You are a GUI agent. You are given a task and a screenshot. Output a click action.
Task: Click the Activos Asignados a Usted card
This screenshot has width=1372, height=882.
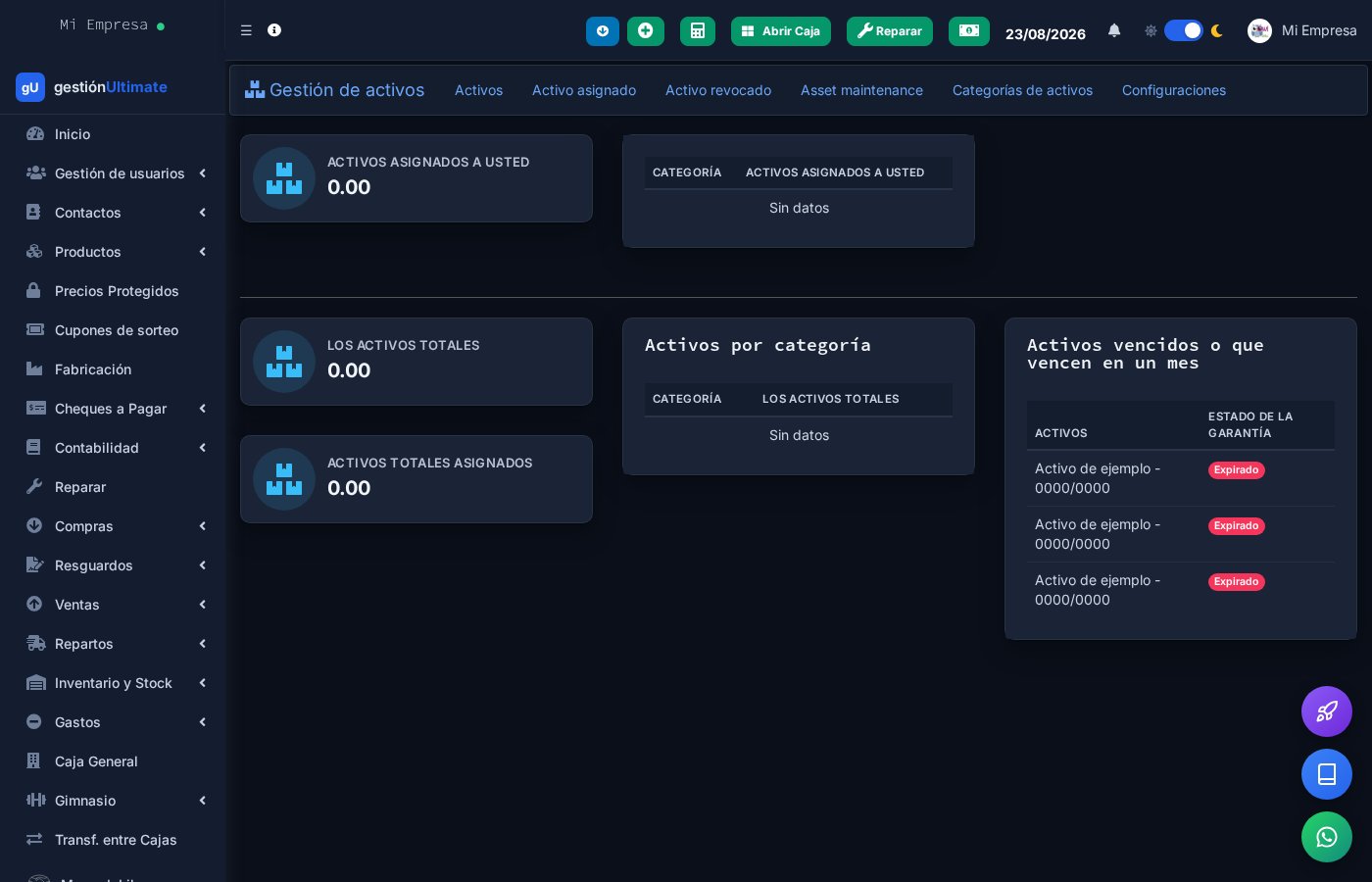416,178
